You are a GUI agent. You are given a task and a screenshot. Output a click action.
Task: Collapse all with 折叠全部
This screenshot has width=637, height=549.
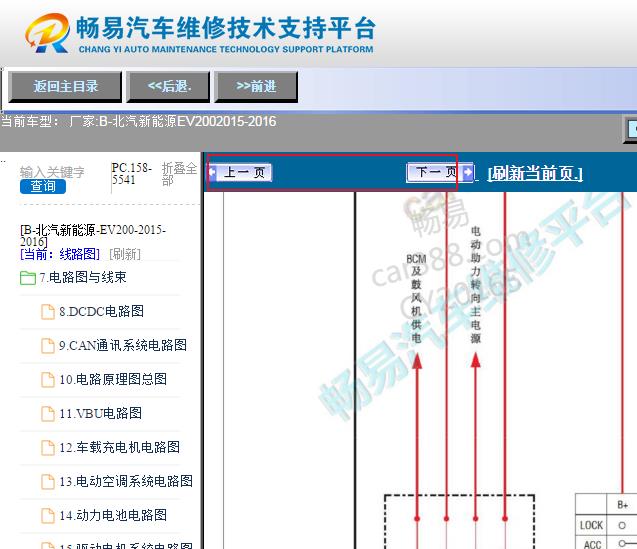179,174
